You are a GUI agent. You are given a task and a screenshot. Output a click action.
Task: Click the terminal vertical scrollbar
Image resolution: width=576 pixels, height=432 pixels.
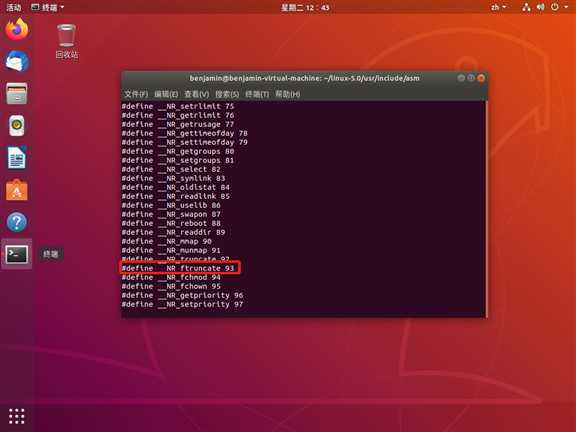click(486, 209)
